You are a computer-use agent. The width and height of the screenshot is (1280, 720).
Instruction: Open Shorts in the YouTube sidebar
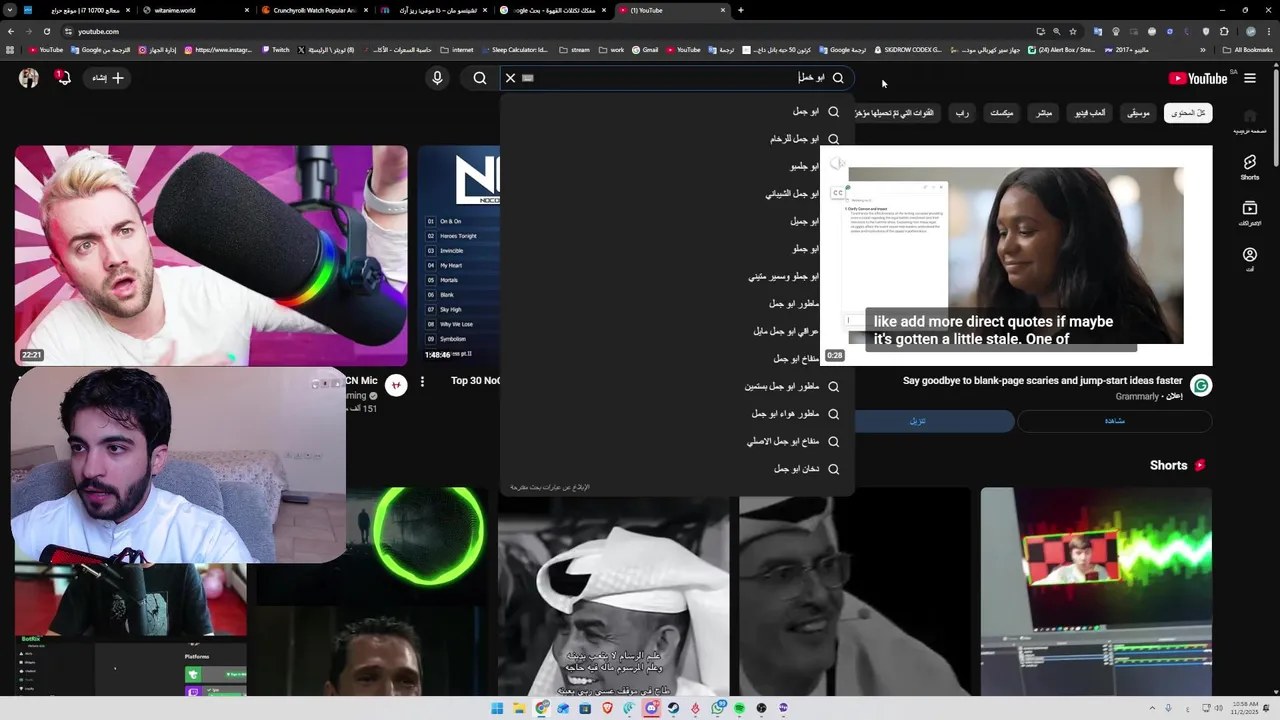pos(1250,167)
